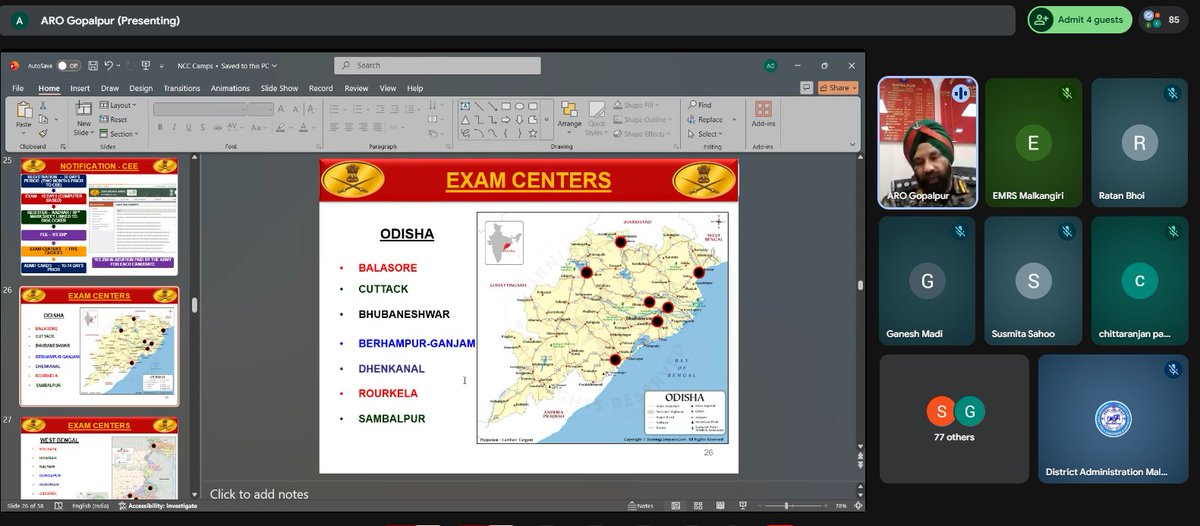Click the Copy icon in Clipboard group
The width and height of the screenshot is (1200, 526).
coord(43,119)
